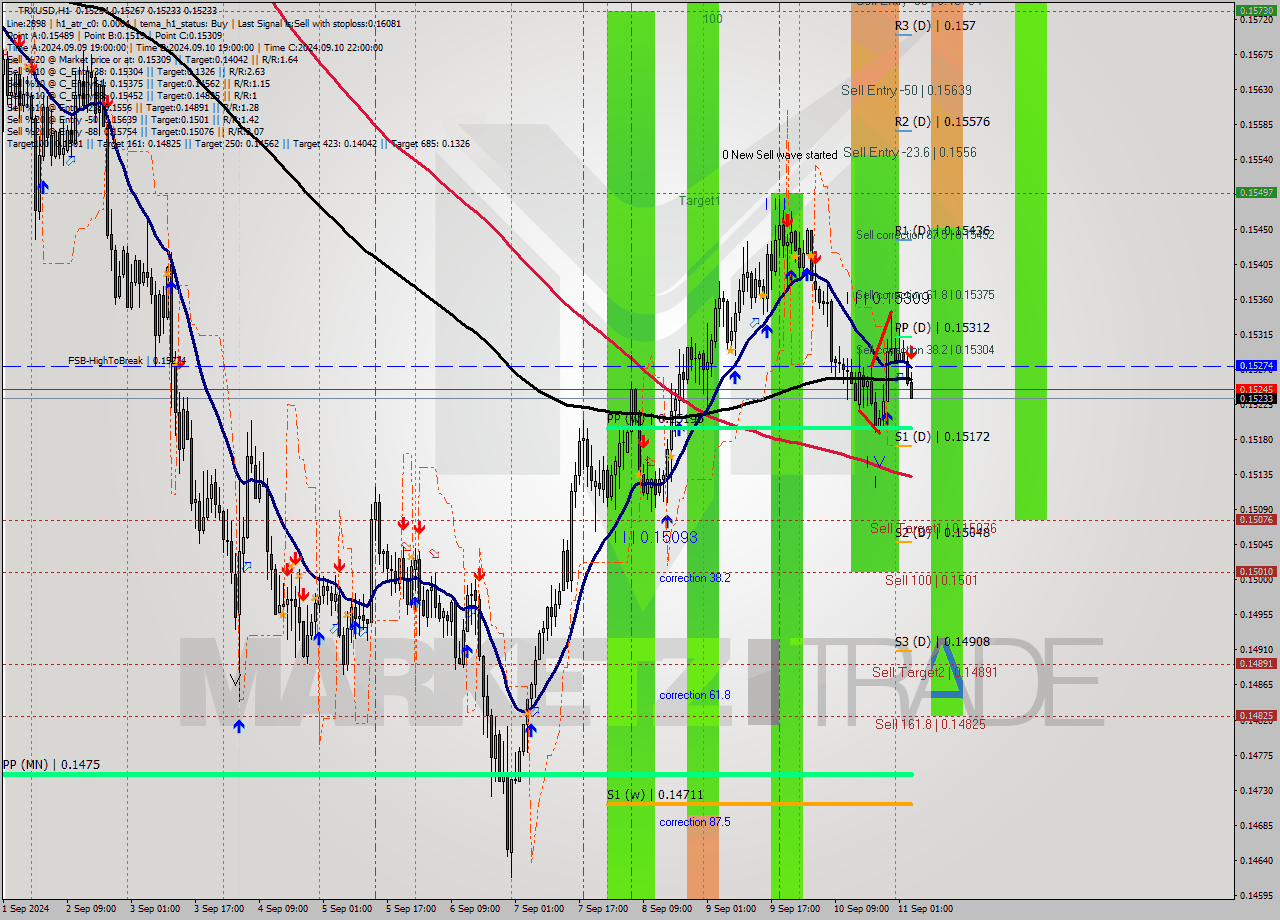
Task: Select the R3 (D) | 0.157 label
Action: (935, 26)
